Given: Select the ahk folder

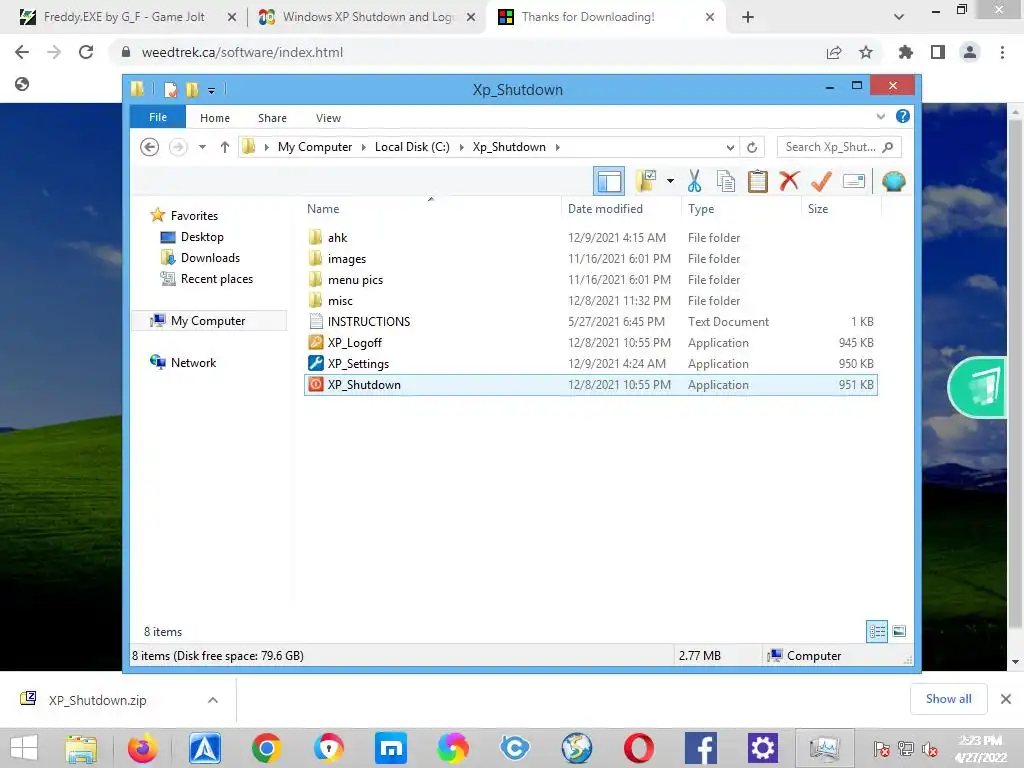Looking at the screenshot, I should (590, 238).
